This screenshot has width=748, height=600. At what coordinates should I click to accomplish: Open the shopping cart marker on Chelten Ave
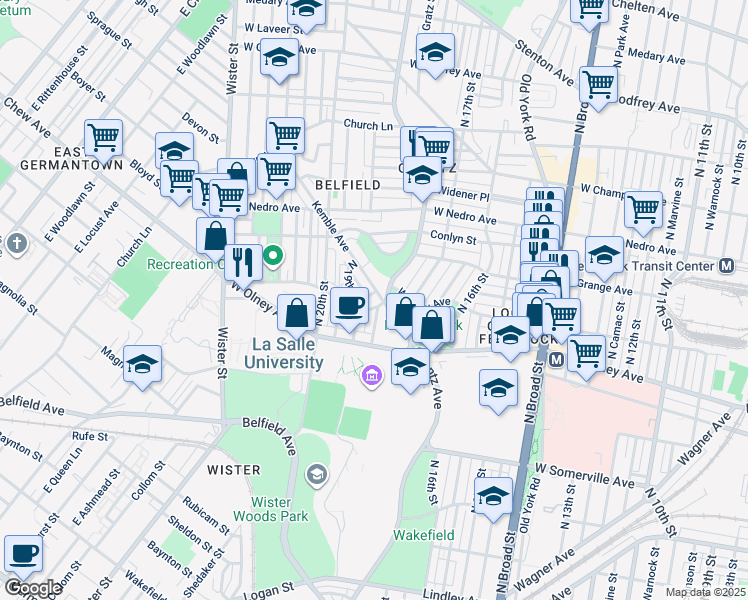(590, 10)
